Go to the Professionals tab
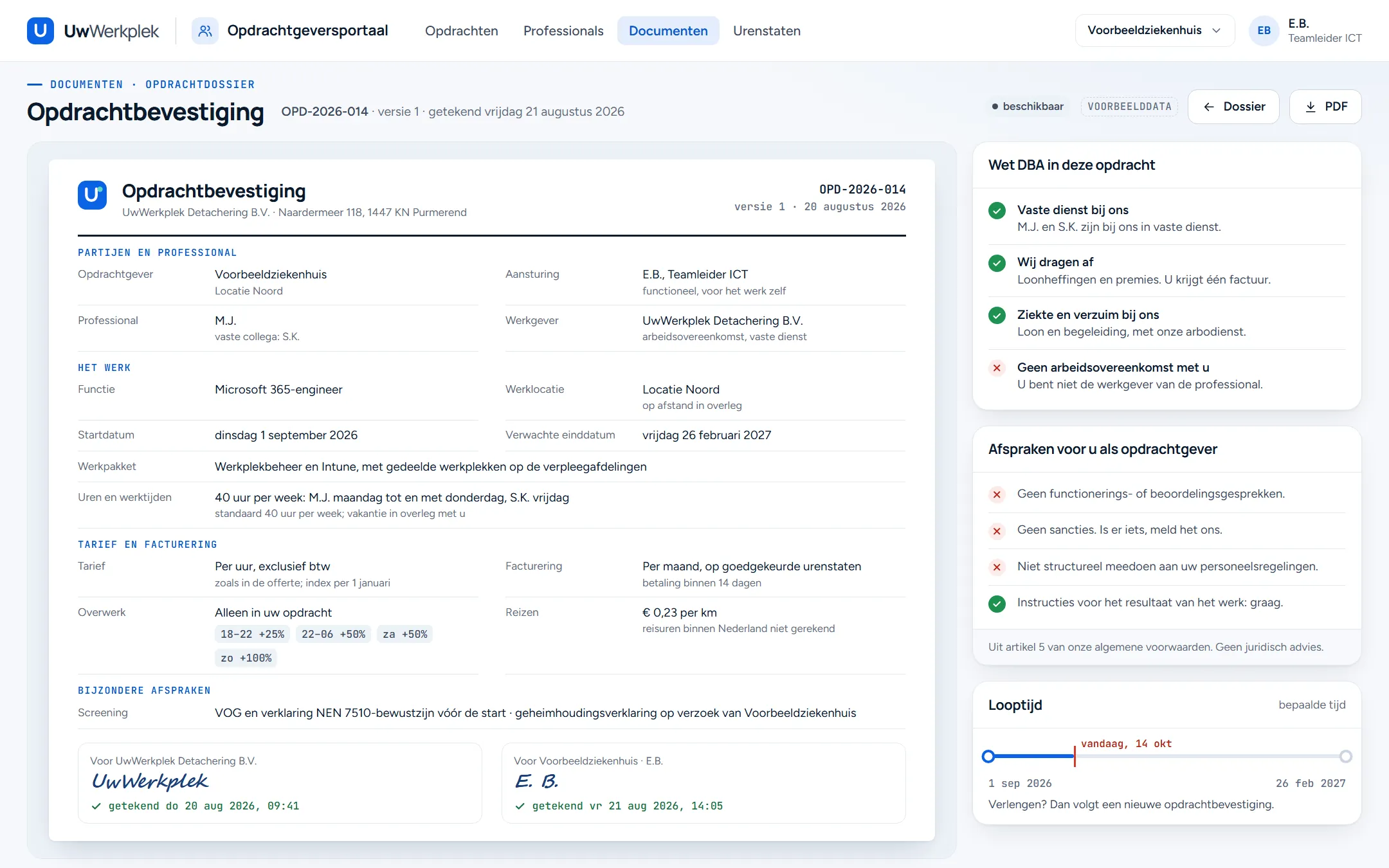This screenshot has width=1389, height=868. 563,31
